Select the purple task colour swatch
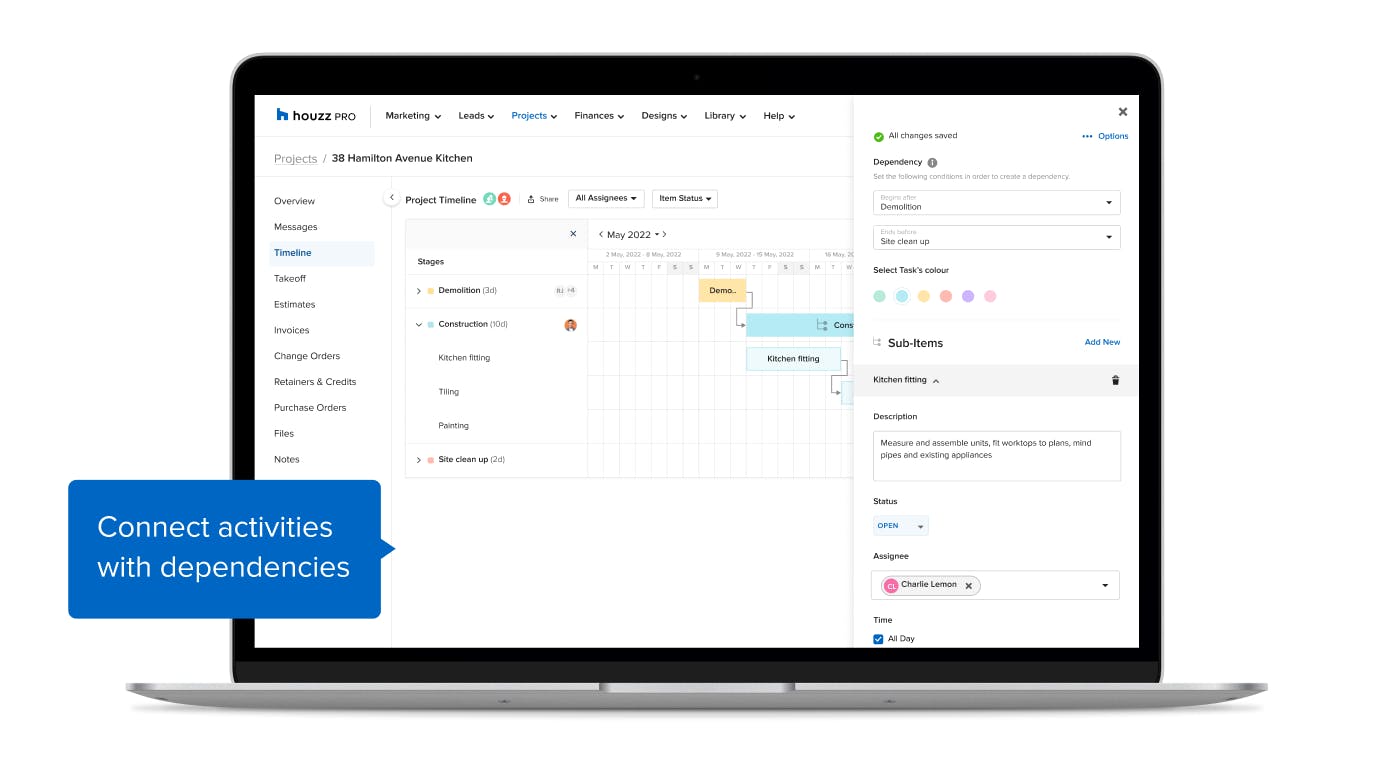This screenshot has width=1380, height=760. pos(968,296)
